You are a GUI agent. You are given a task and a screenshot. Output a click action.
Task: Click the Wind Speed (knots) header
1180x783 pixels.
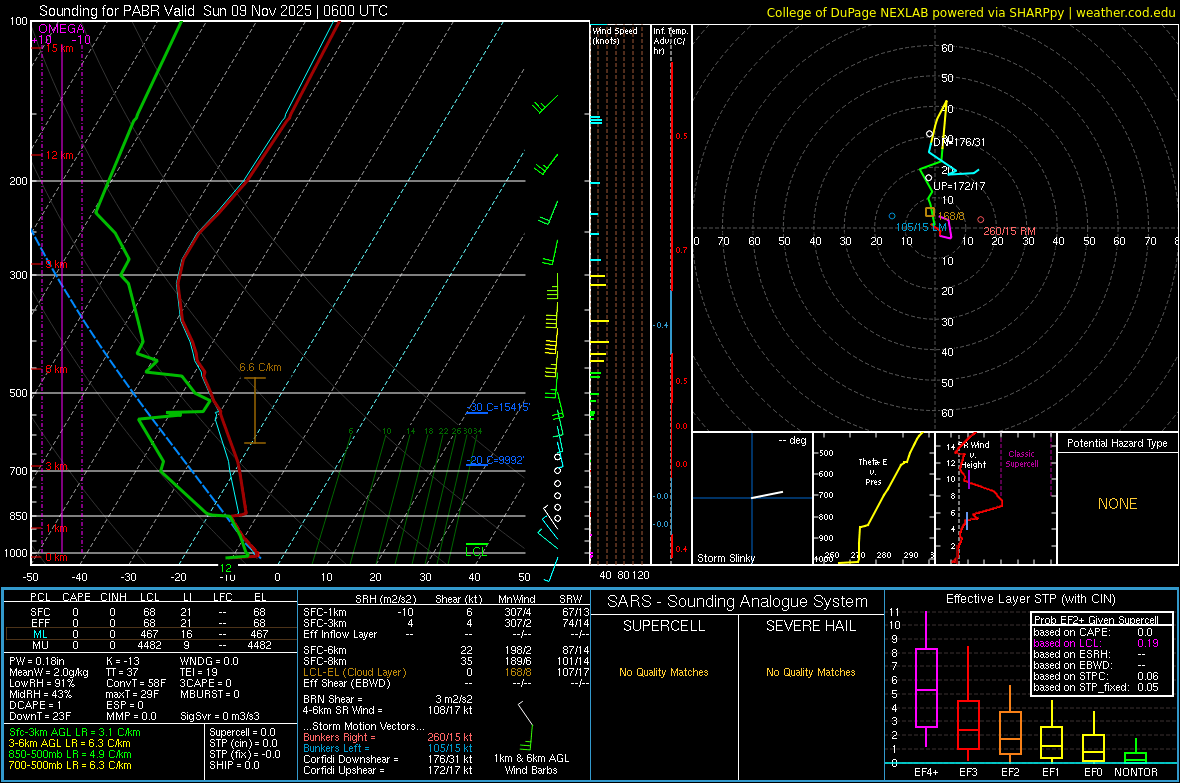pos(614,35)
